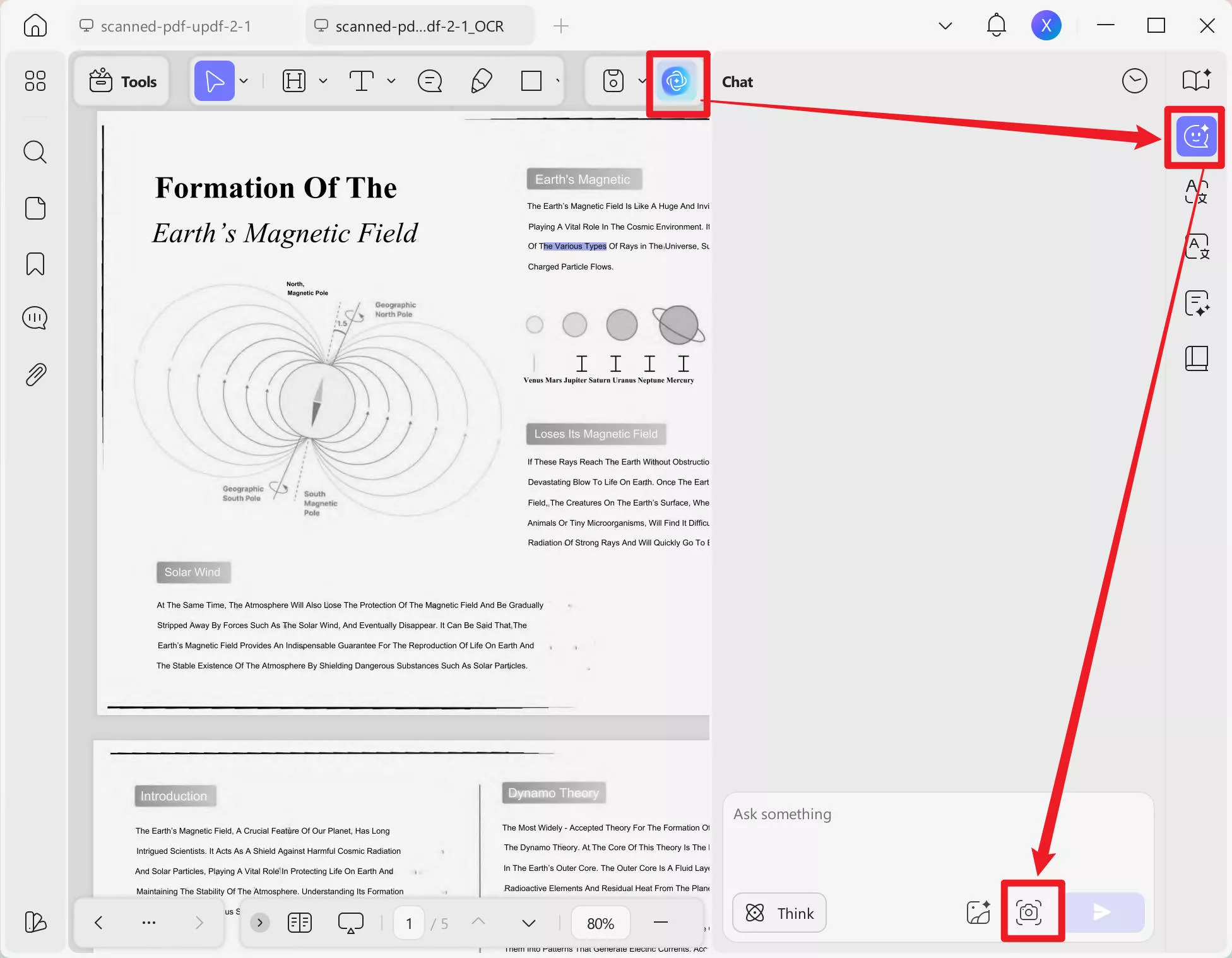Open the search panel in left sidebar
The height and width of the screenshot is (958, 1232).
35,151
